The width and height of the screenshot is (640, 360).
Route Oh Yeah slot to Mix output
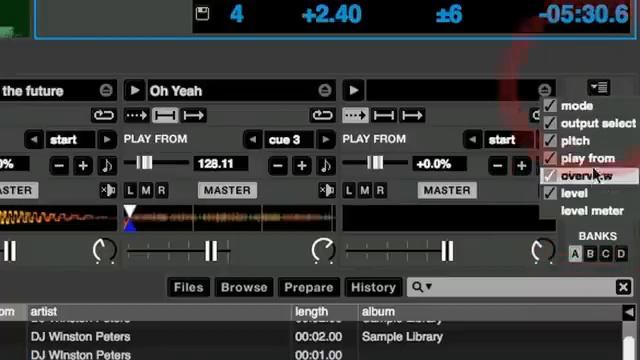146,191
